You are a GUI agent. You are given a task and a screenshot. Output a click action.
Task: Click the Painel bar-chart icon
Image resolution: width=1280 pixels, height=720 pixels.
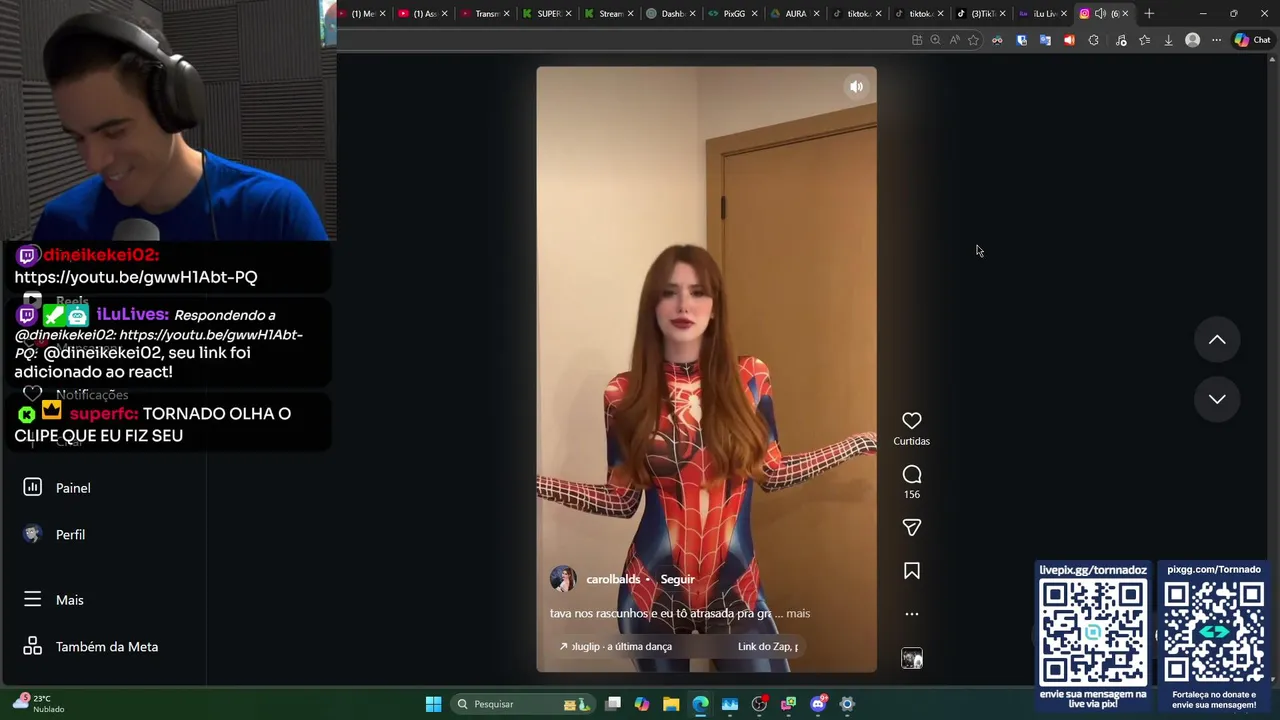[32, 487]
